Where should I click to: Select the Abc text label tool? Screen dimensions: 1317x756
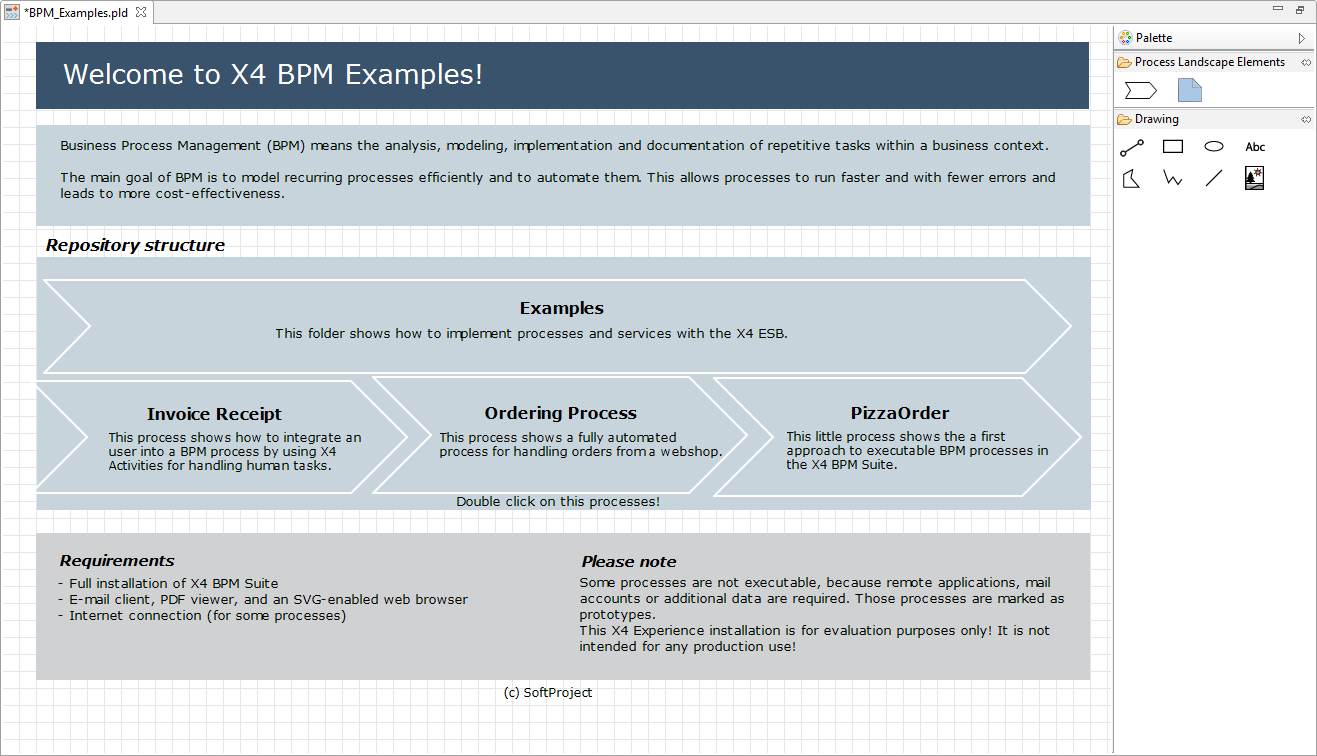pyautogui.click(x=1255, y=147)
